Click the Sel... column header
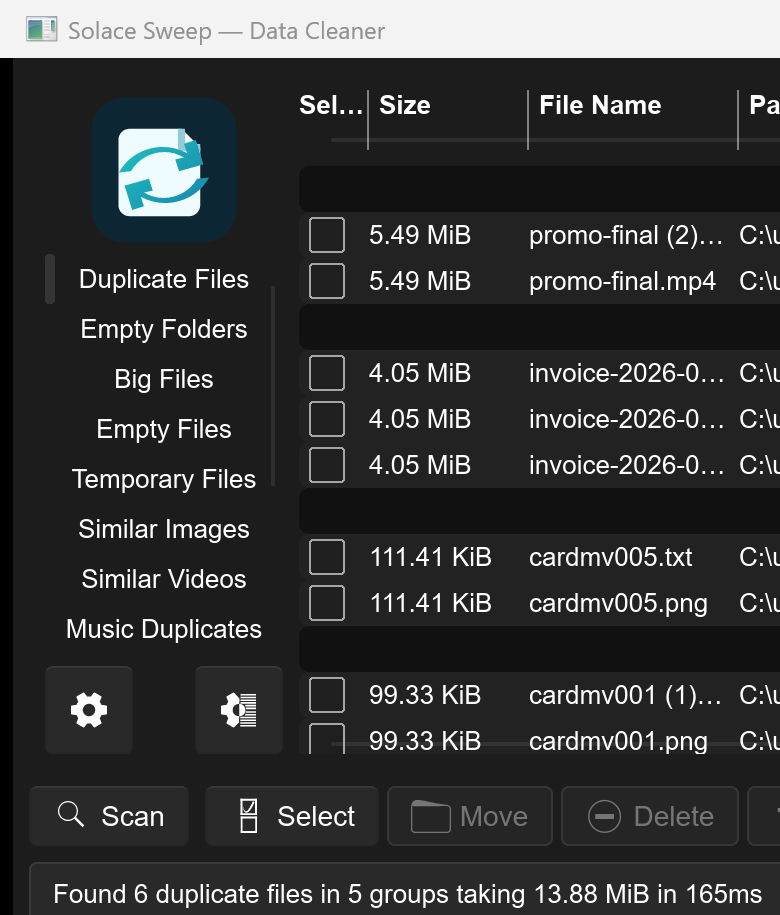780x915 pixels. (331, 106)
